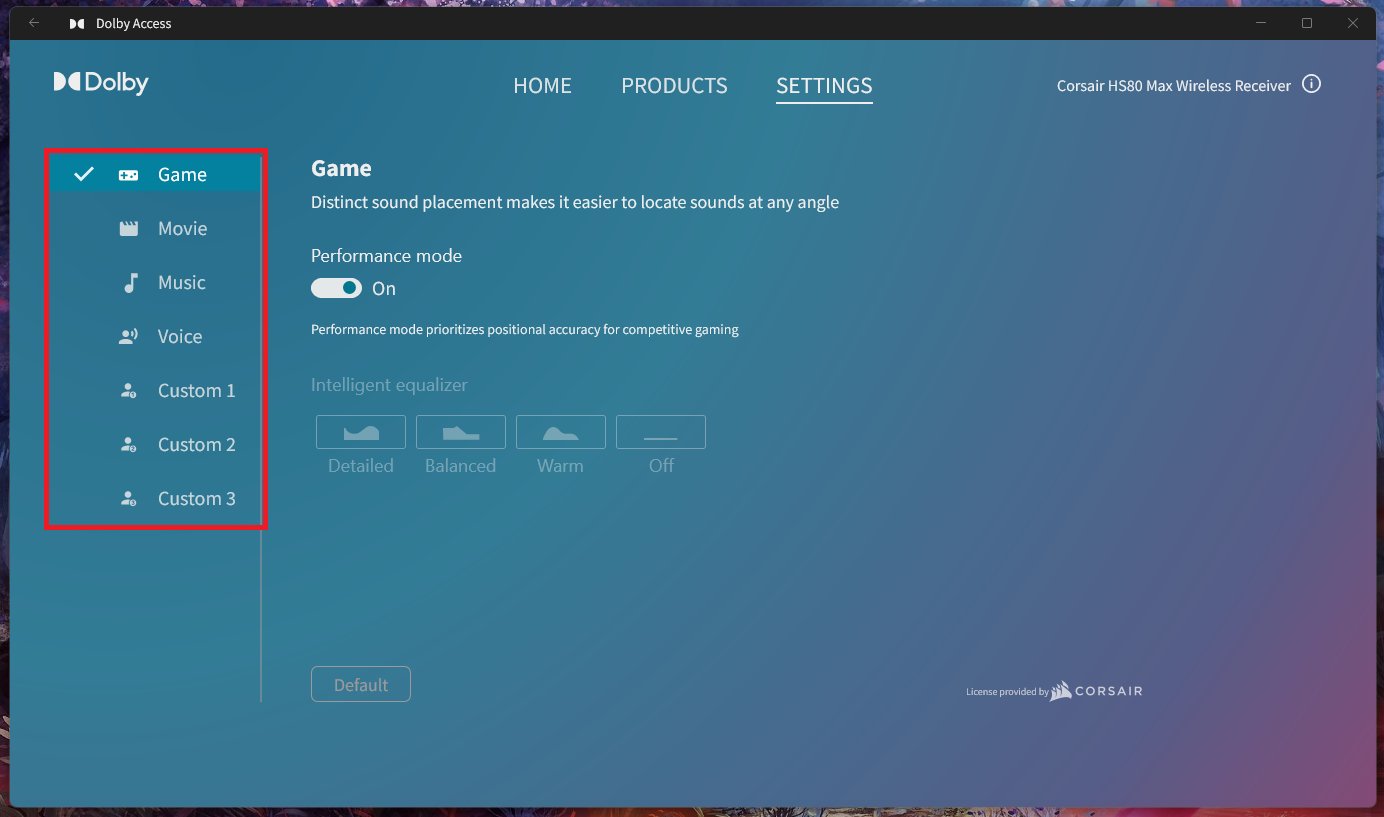
Task: Select the Detailed equalizer preset
Action: point(361,432)
